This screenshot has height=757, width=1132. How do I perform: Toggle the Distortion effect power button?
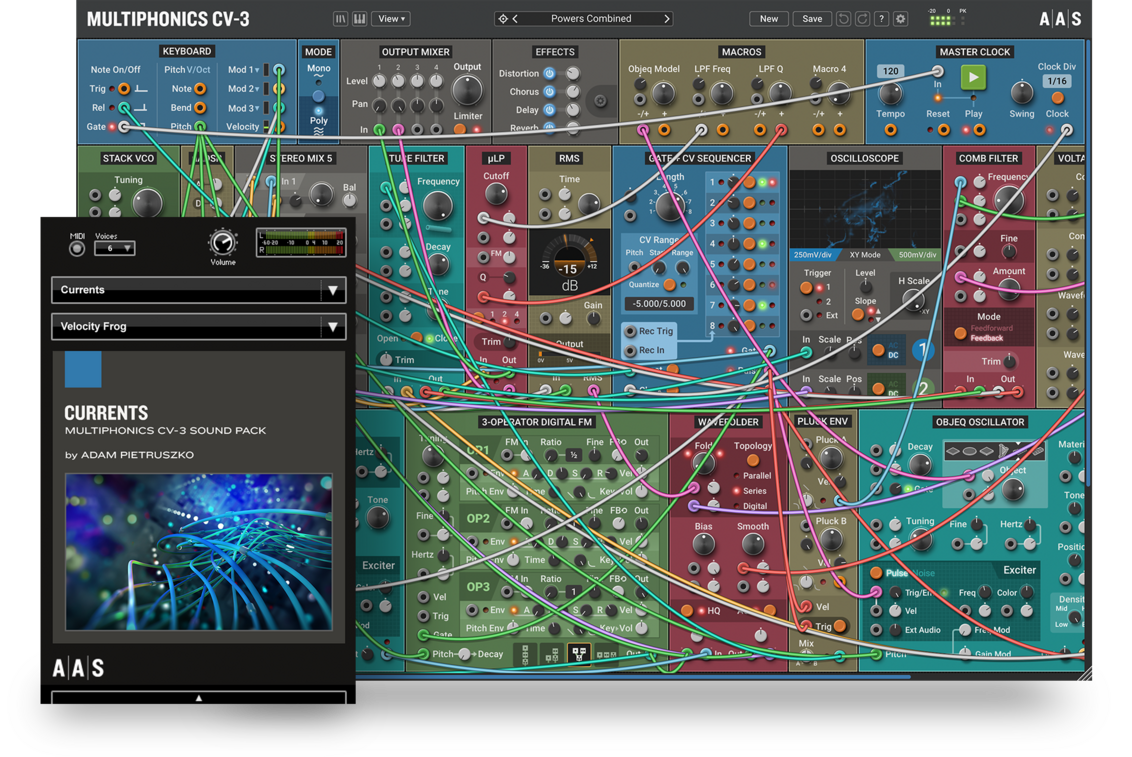[x=549, y=73]
